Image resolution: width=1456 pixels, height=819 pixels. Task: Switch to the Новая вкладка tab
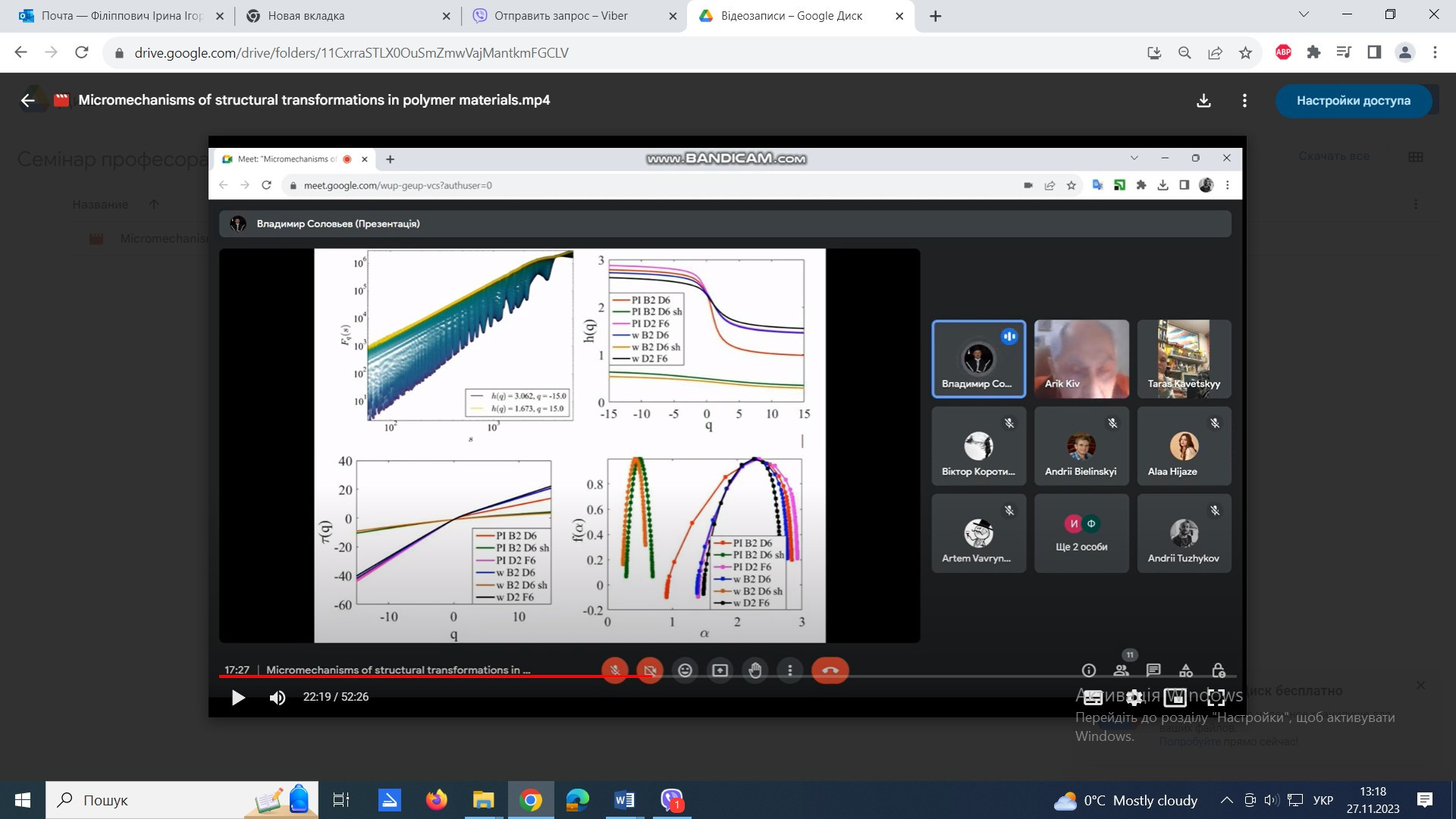click(x=306, y=16)
